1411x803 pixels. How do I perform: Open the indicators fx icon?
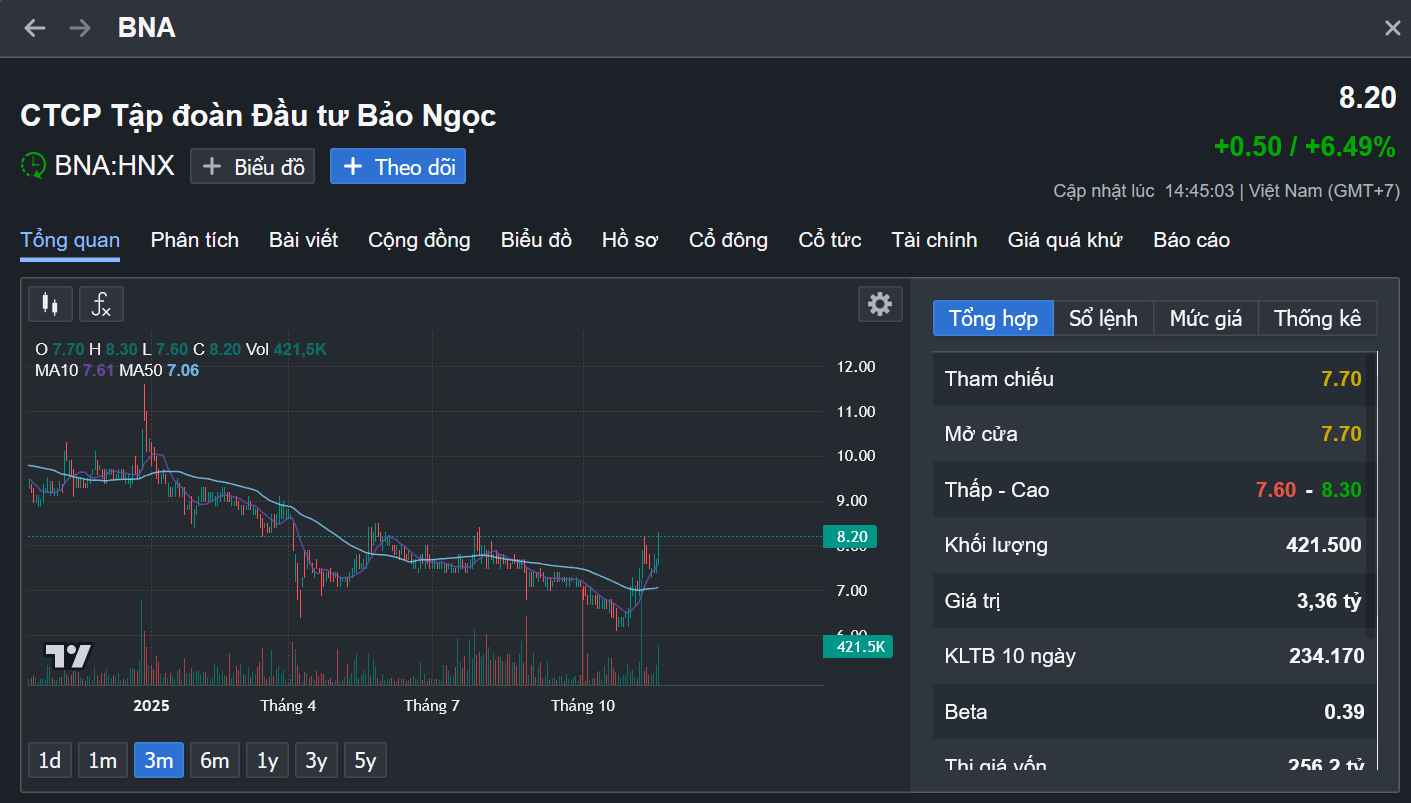click(101, 304)
